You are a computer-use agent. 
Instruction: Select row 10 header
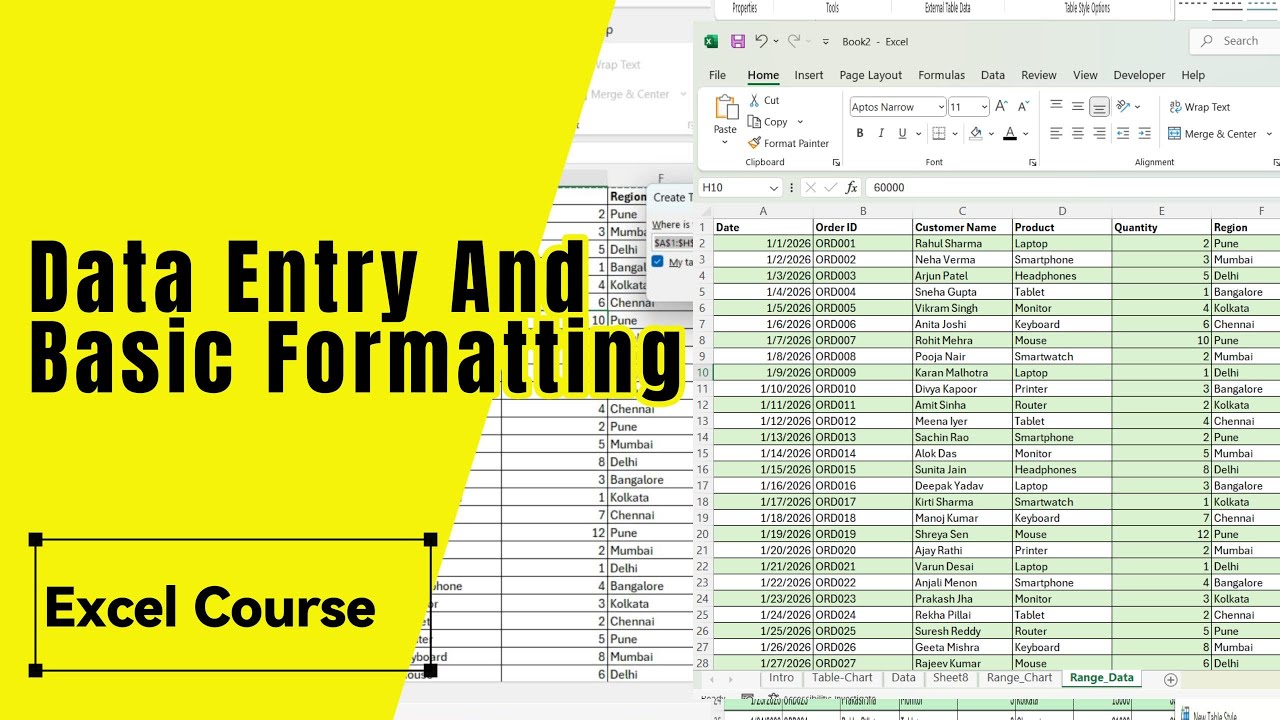(x=702, y=373)
